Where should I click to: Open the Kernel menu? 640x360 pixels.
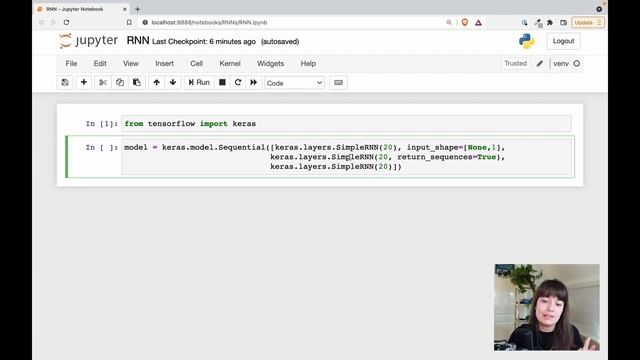point(230,64)
